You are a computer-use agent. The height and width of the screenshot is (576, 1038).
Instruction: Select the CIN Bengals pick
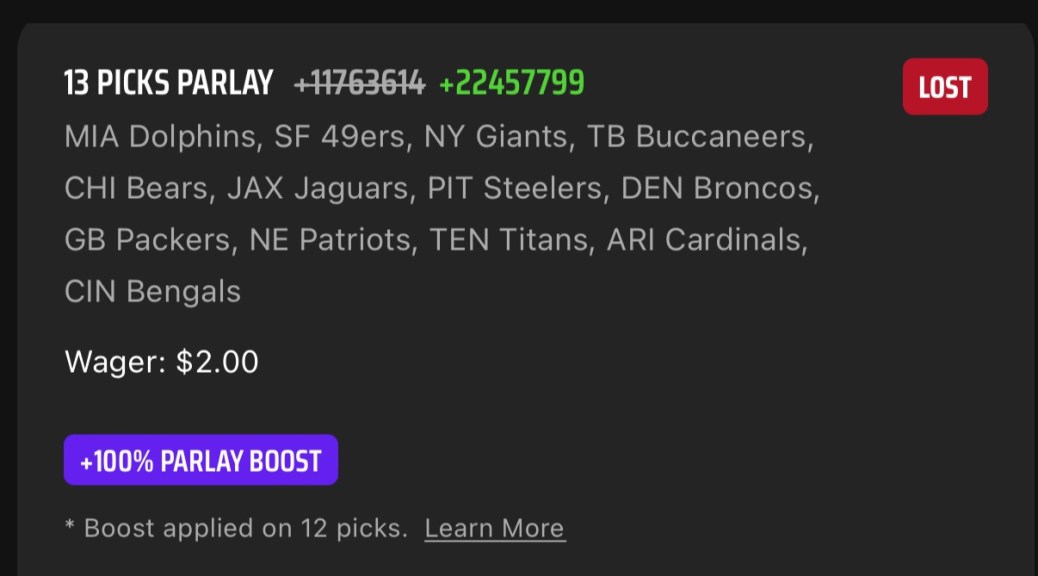152,292
